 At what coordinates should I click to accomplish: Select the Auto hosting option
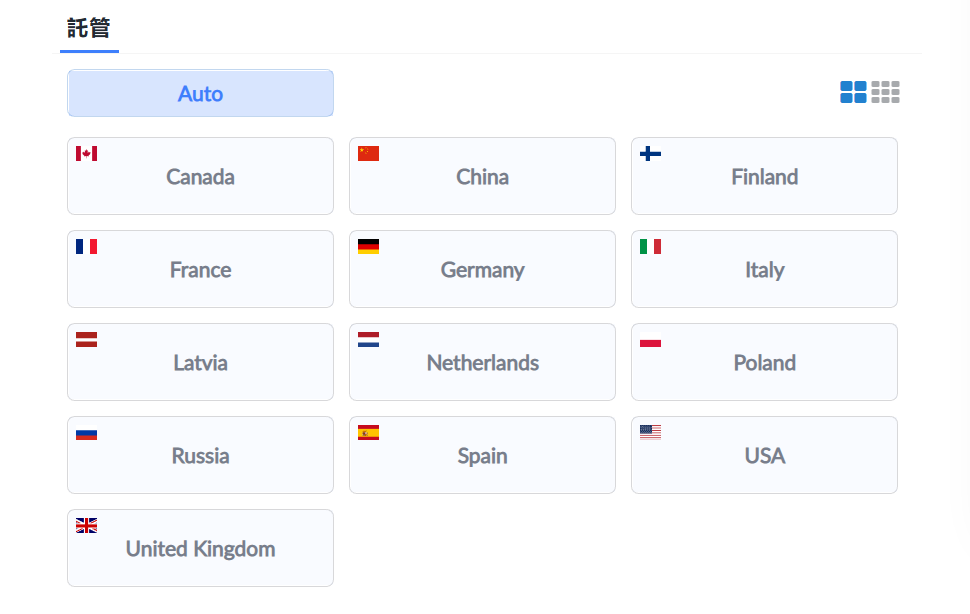coord(200,94)
